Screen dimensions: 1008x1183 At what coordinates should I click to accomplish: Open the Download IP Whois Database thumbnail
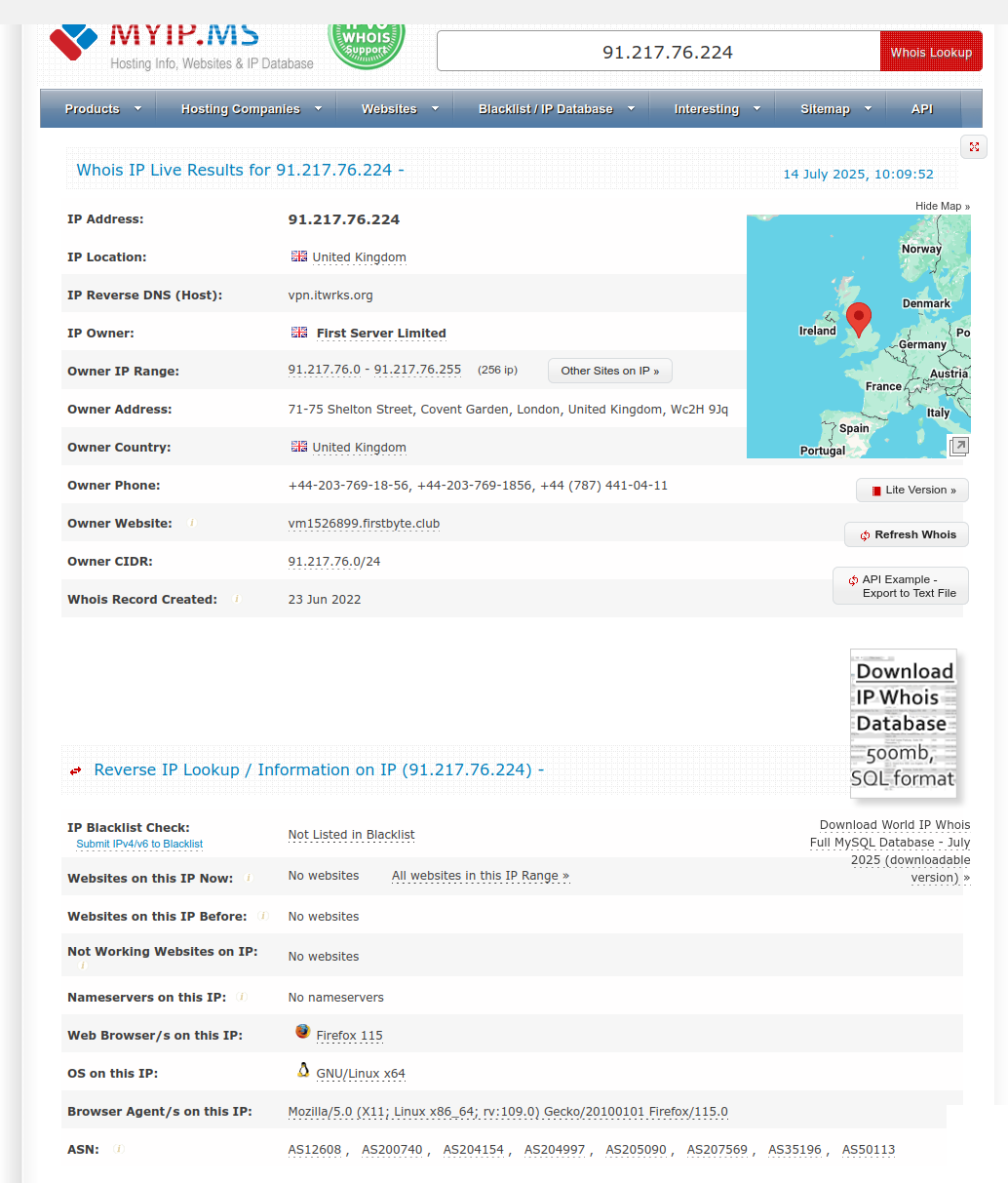coord(903,723)
